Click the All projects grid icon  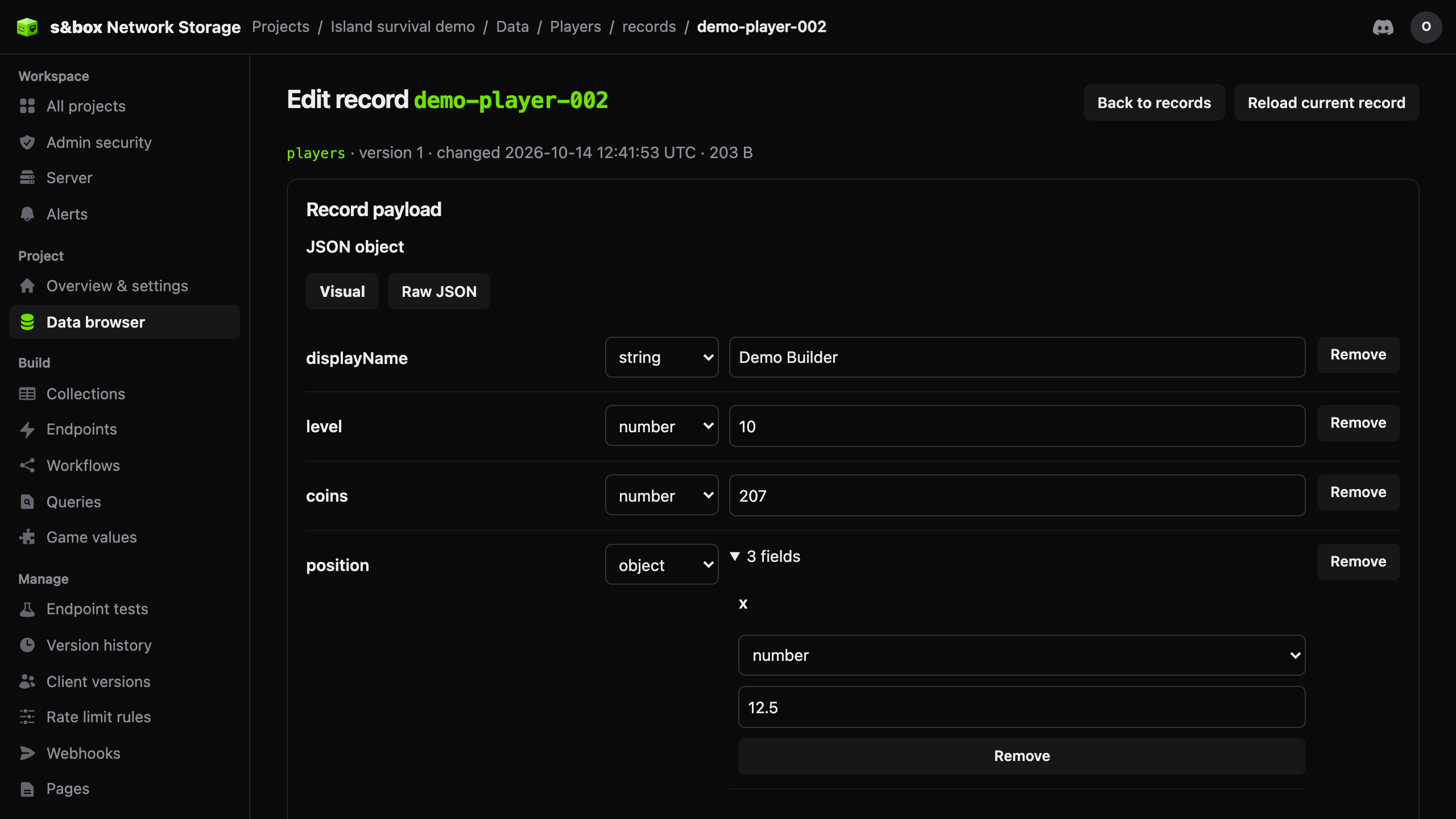coord(27,106)
